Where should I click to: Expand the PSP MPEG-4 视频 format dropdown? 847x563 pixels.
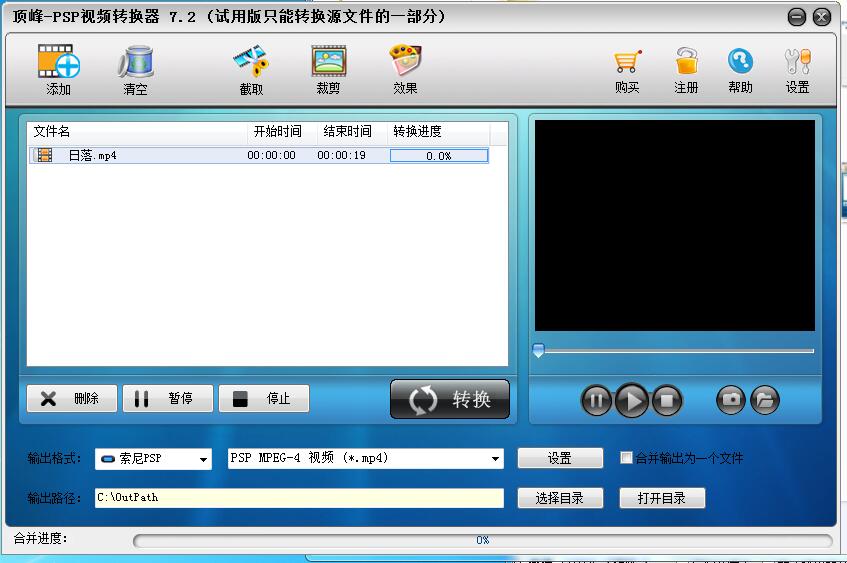coord(495,459)
